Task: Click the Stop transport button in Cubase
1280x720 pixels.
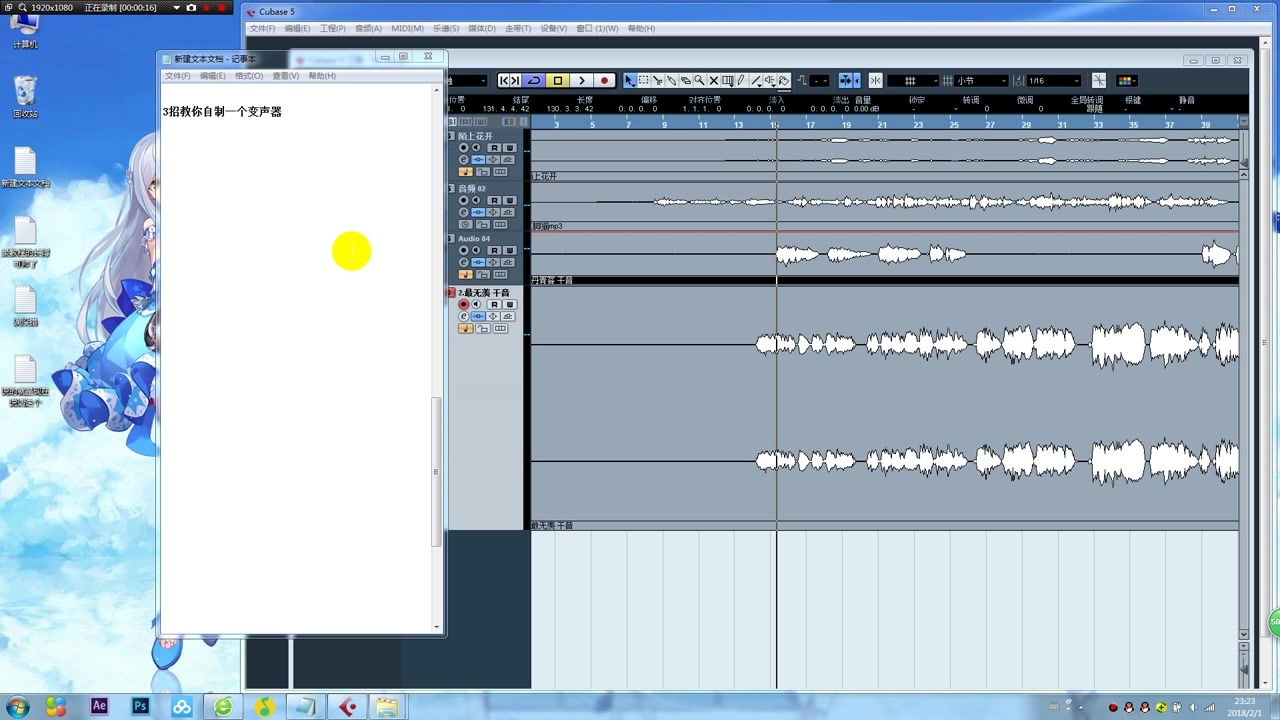Action: (x=558, y=80)
